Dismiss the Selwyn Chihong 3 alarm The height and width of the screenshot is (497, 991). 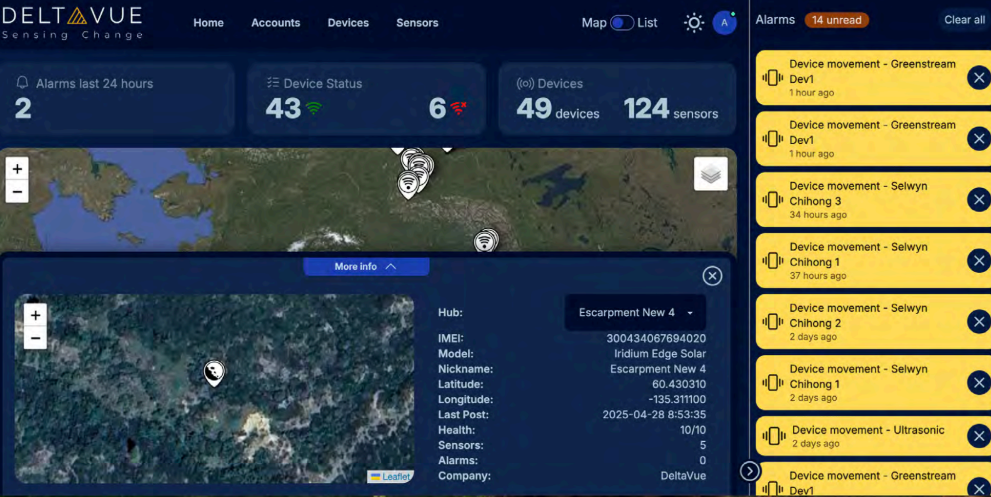point(978,199)
